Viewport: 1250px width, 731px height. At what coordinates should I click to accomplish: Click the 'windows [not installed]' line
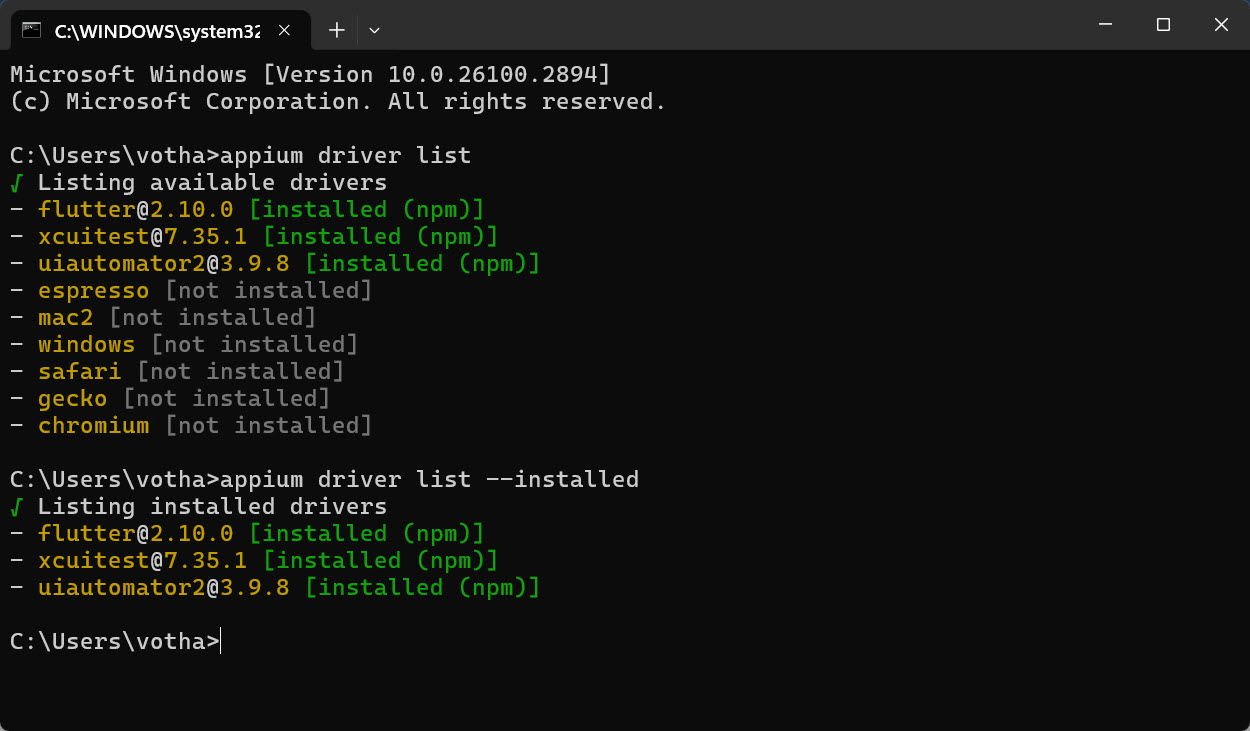(x=184, y=344)
